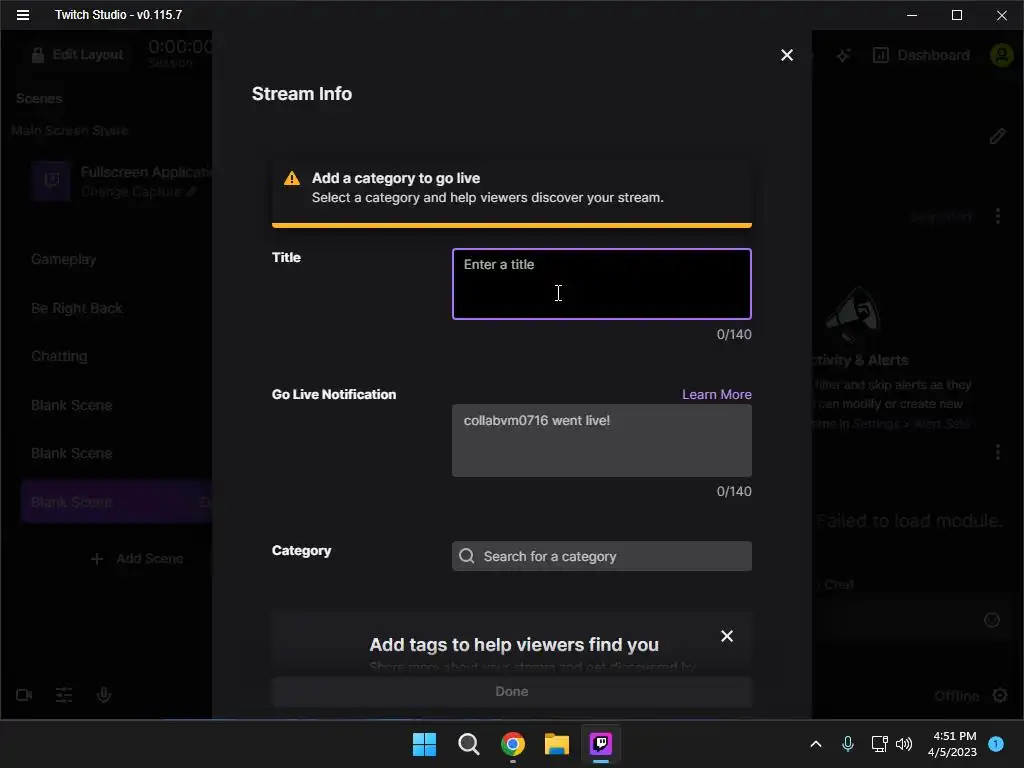
Task: Toggle the camera icon at bottom left
Action: (x=24, y=695)
